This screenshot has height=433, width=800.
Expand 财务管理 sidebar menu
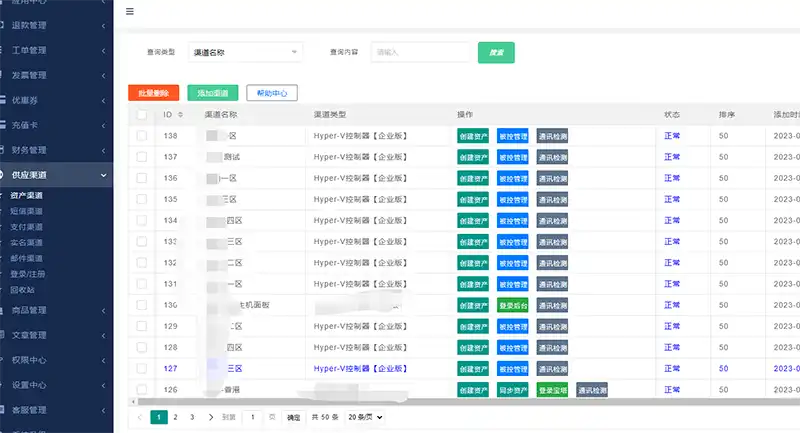click(55, 150)
